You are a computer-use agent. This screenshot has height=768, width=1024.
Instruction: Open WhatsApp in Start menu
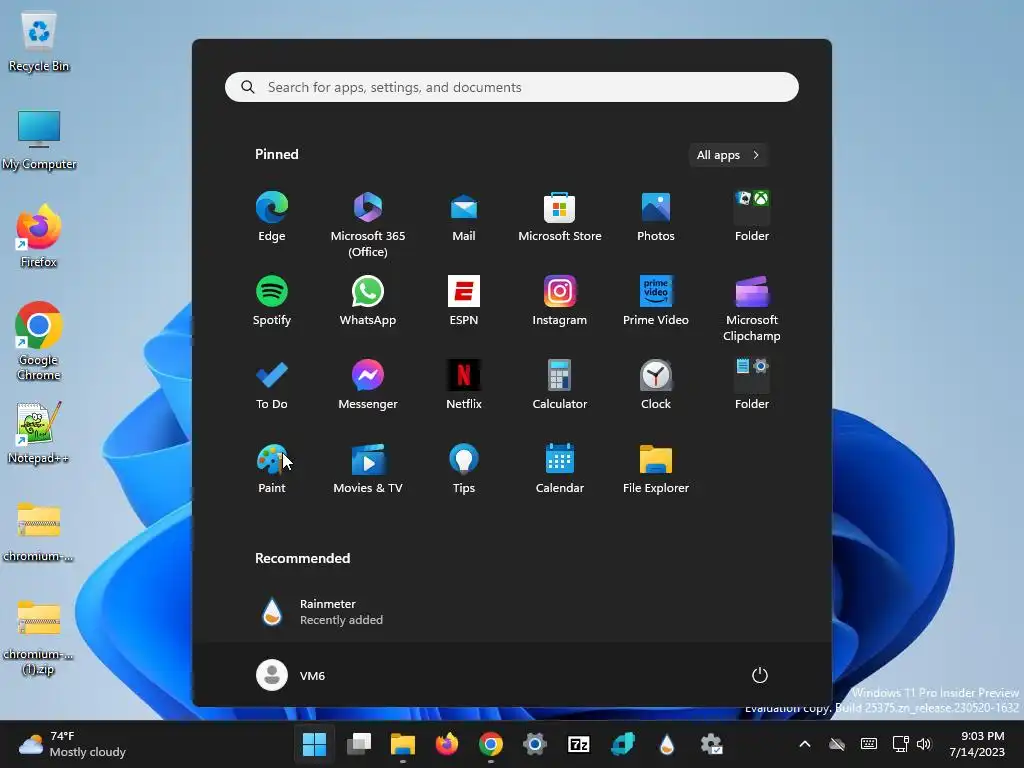(x=368, y=300)
